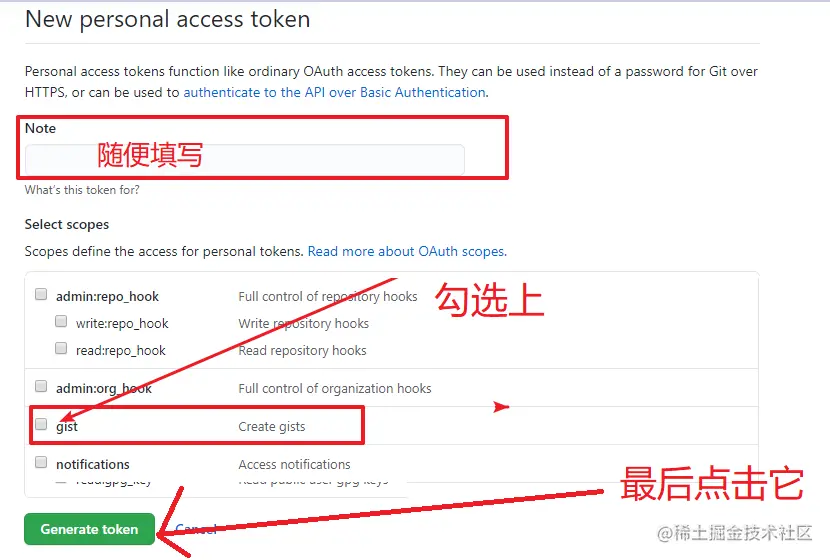
Task: Click the 'admin:org_hook' label text
Action: coord(104,389)
